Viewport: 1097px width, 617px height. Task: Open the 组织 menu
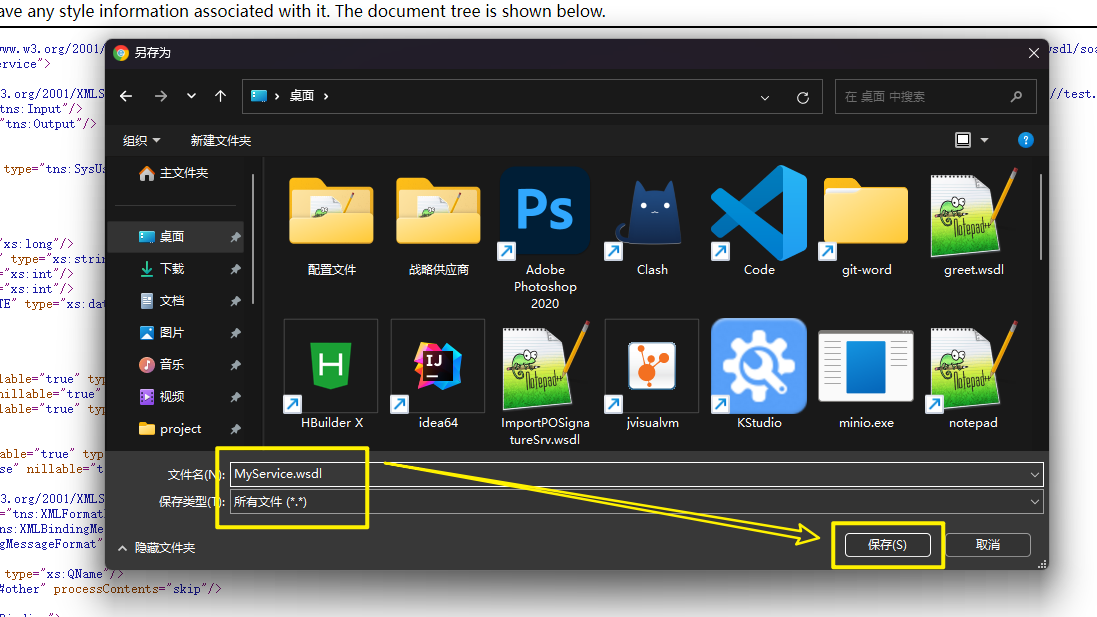141,141
